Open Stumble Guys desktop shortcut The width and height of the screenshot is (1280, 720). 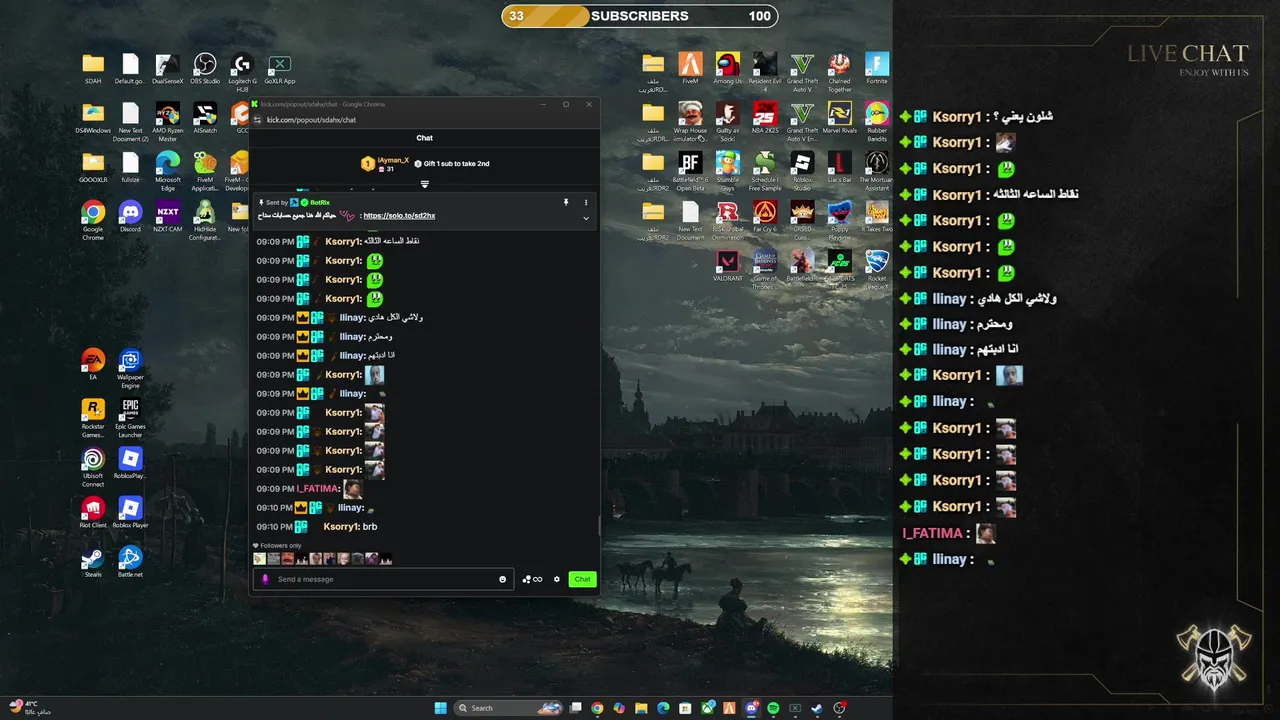coord(728,171)
